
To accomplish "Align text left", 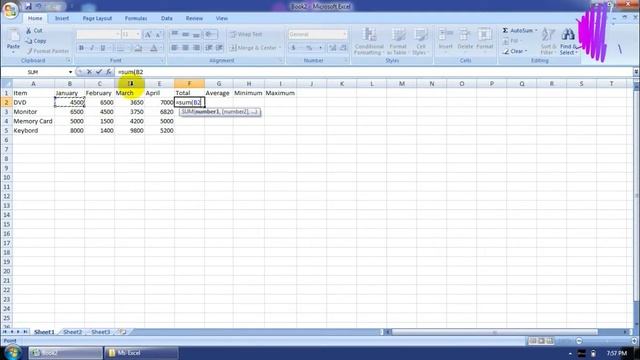I will click(174, 48).
